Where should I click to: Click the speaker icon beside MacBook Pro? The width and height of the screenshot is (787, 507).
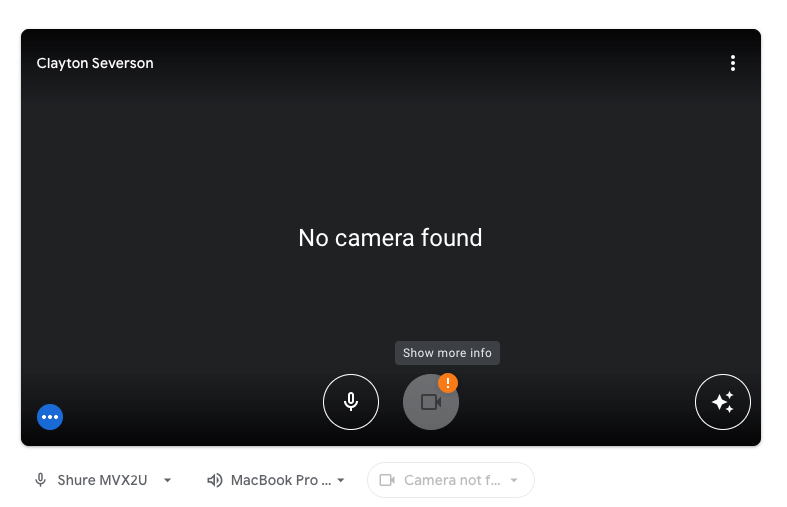pos(215,480)
